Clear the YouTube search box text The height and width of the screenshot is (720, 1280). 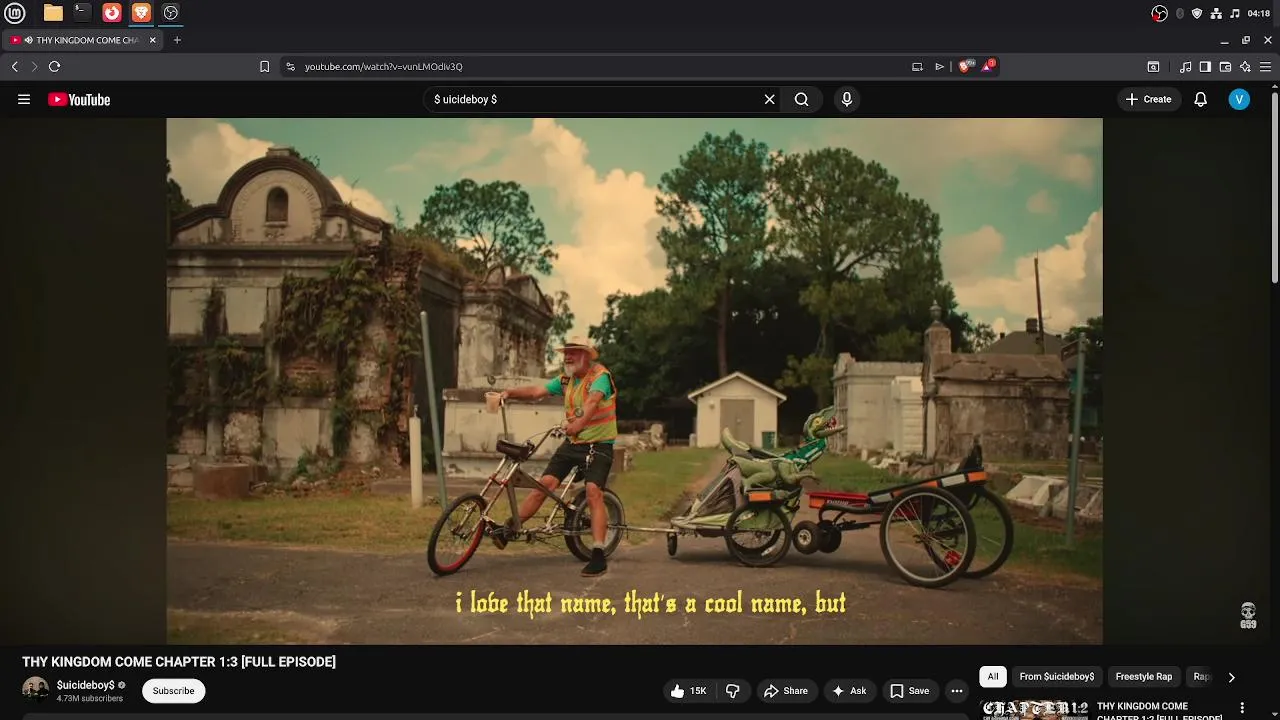(769, 99)
